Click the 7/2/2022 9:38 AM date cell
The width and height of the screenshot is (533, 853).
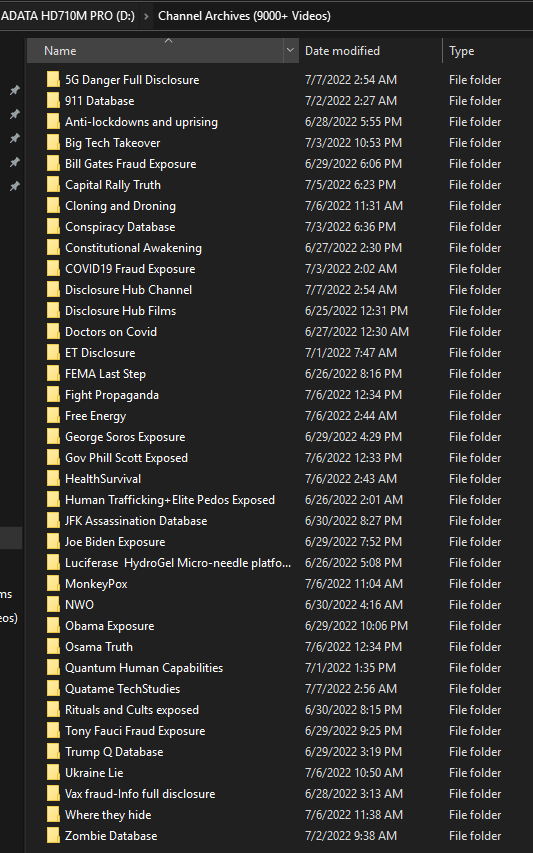pos(351,836)
